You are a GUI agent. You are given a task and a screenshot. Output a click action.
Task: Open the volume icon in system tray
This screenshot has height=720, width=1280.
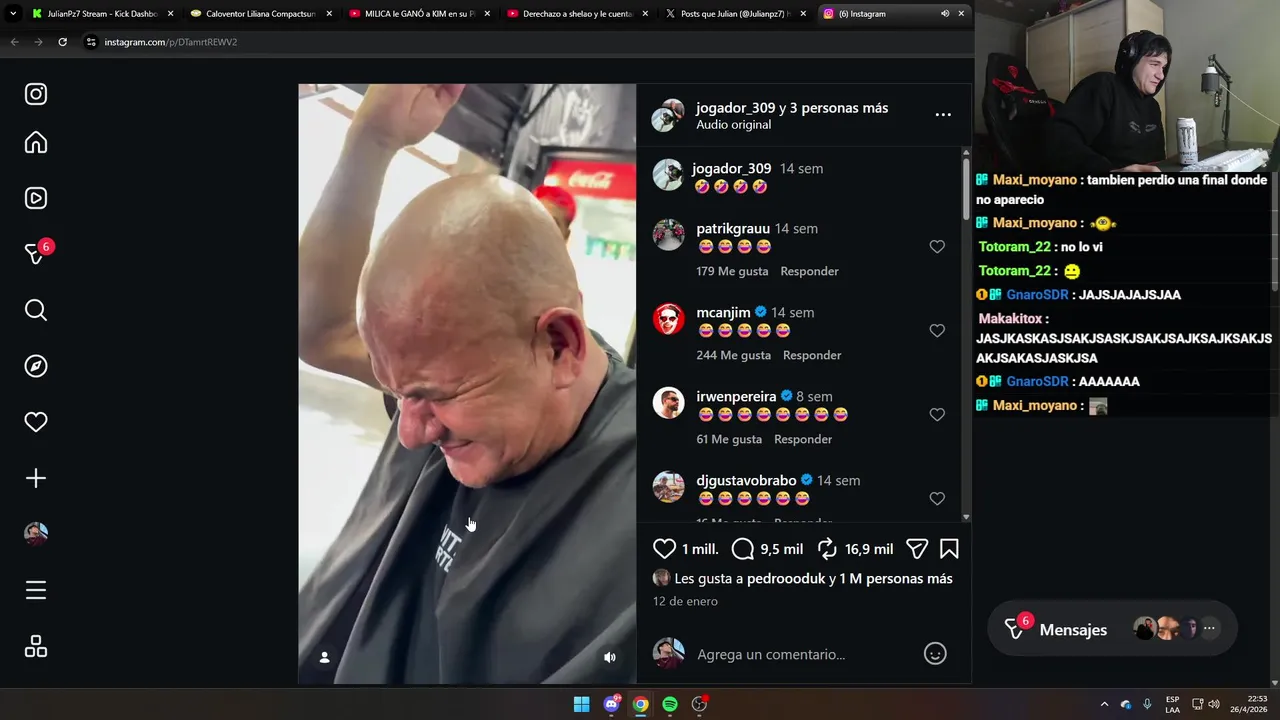(x=1214, y=704)
